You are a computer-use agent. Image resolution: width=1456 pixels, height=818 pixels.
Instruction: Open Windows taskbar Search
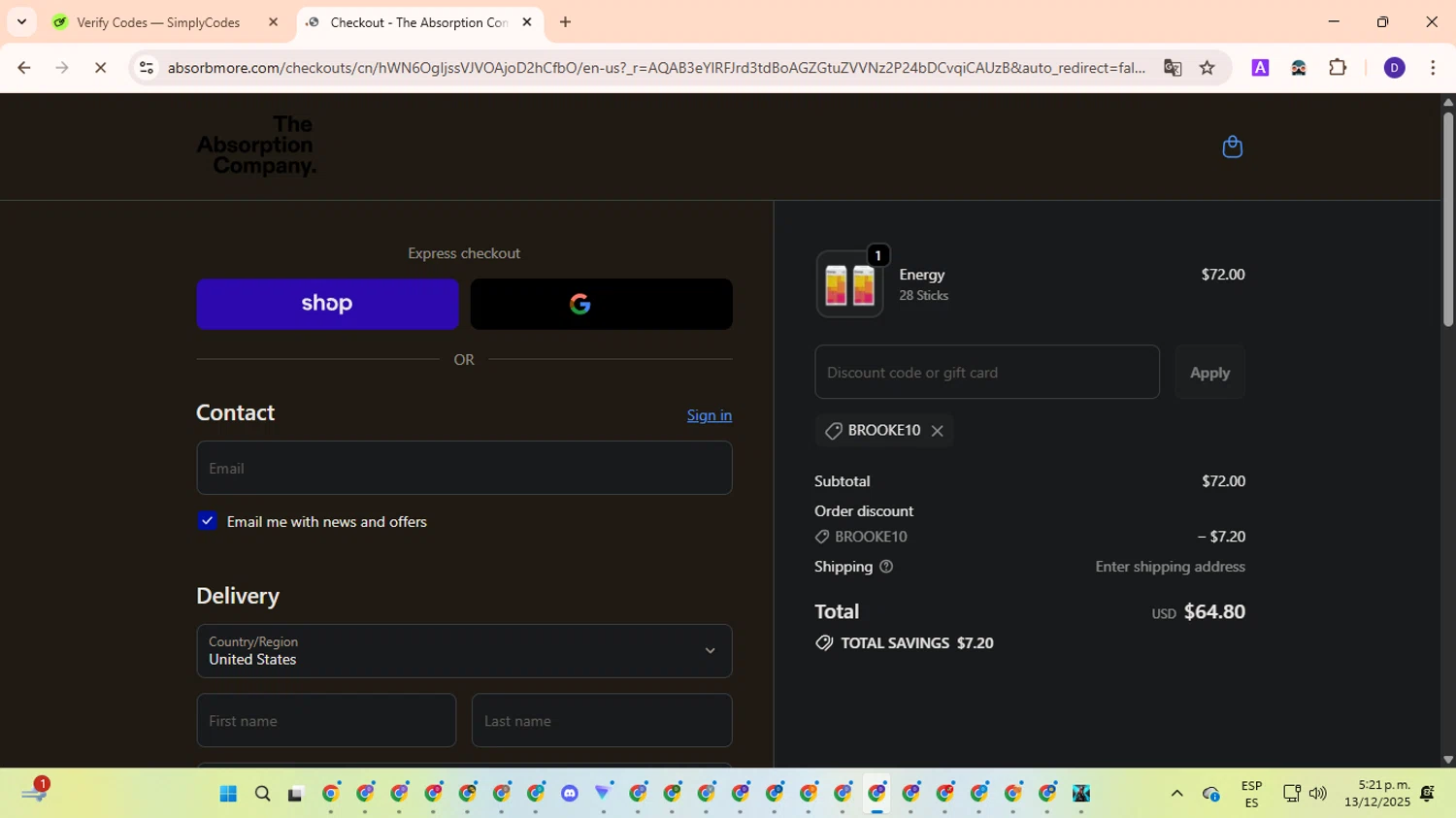[262, 794]
